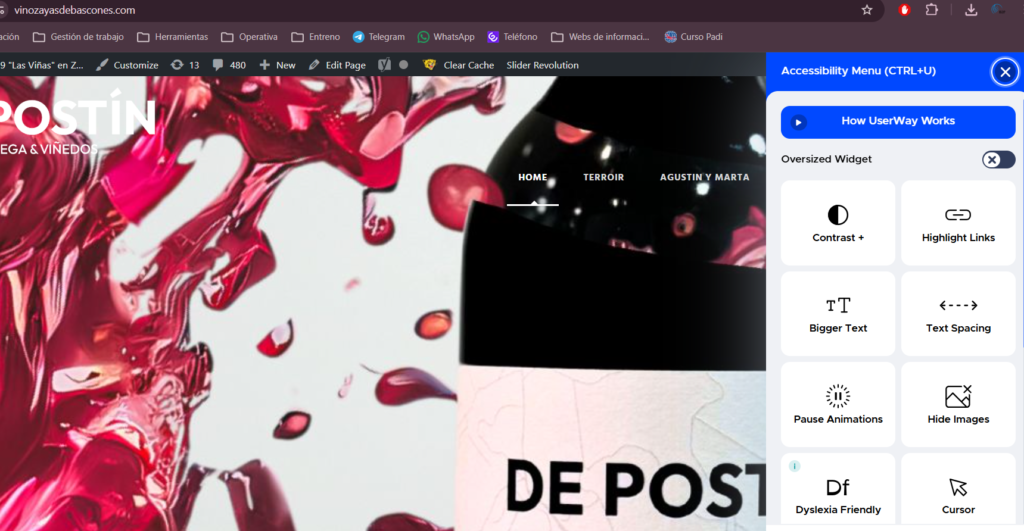Close the Accessibility Menu panel
Viewport: 1024px width, 531px height.
(x=1004, y=72)
